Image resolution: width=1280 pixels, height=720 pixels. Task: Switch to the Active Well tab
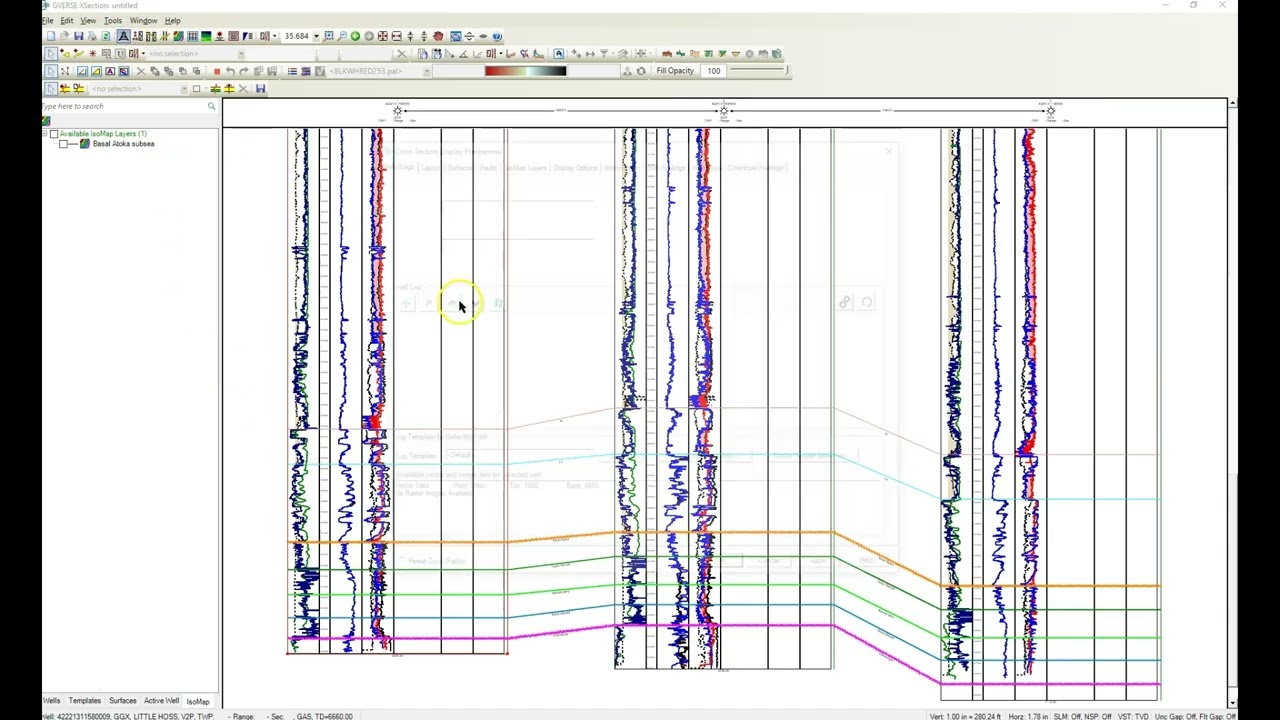tap(161, 701)
